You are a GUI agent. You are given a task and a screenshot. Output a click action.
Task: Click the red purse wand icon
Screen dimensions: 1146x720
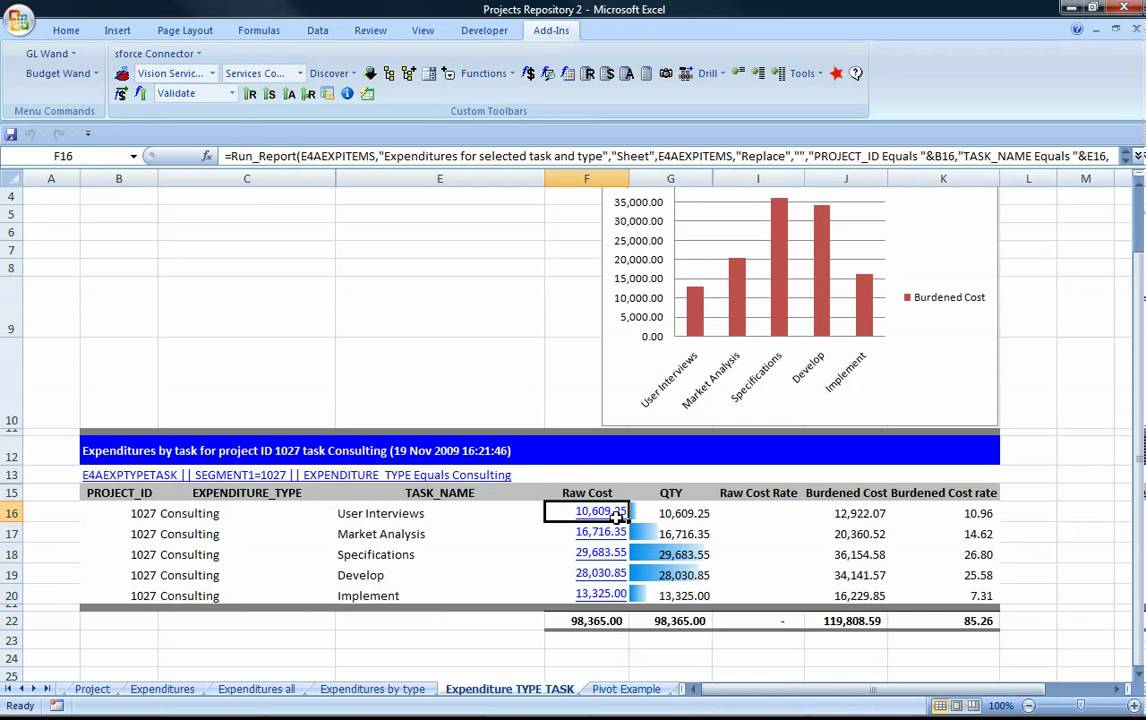coord(122,74)
